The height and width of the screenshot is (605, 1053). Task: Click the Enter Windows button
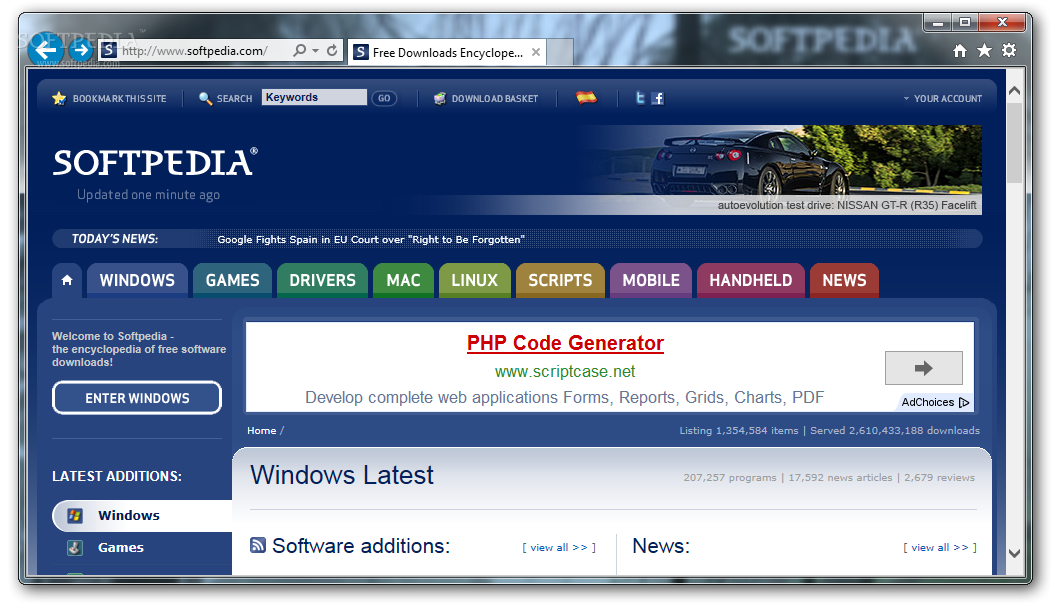click(x=137, y=398)
